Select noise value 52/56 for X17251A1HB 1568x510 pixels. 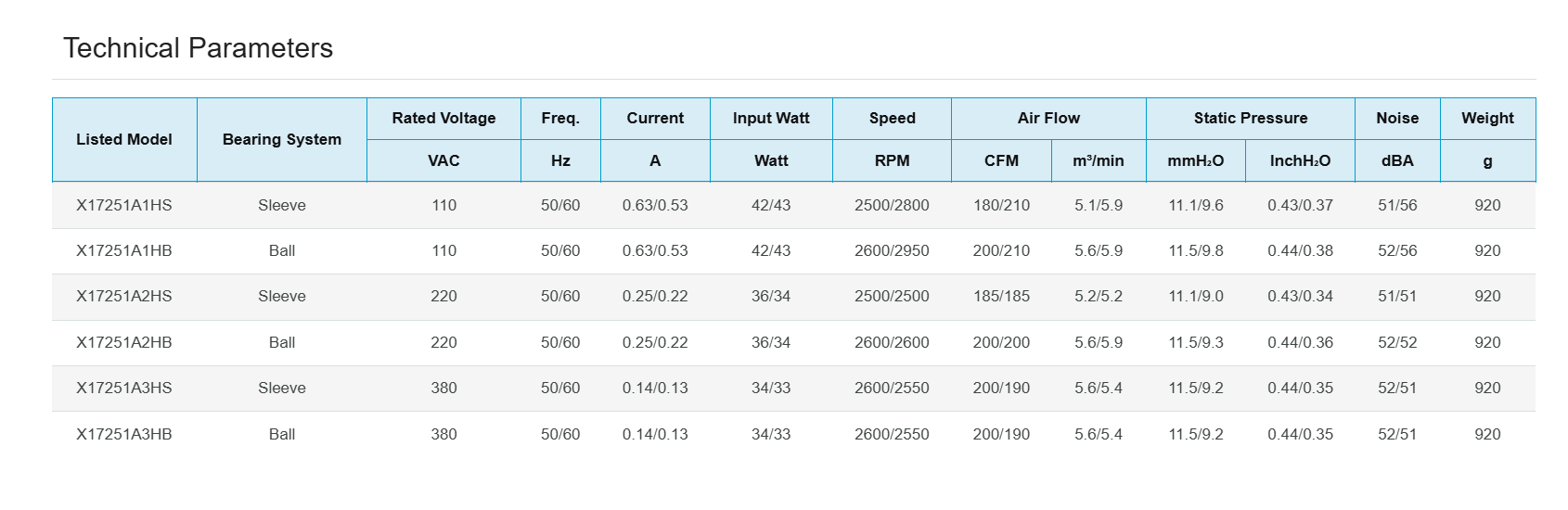[1397, 250]
